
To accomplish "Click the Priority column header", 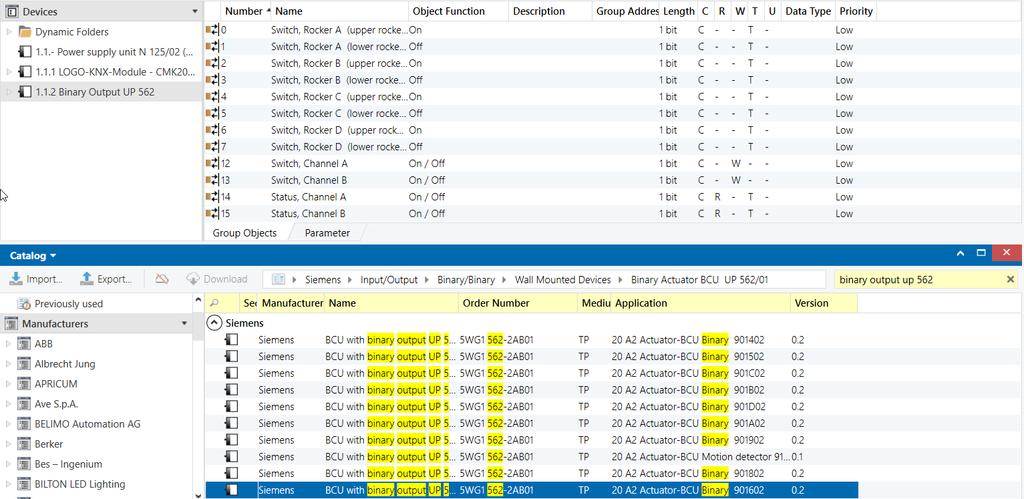I will click(x=856, y=11).
